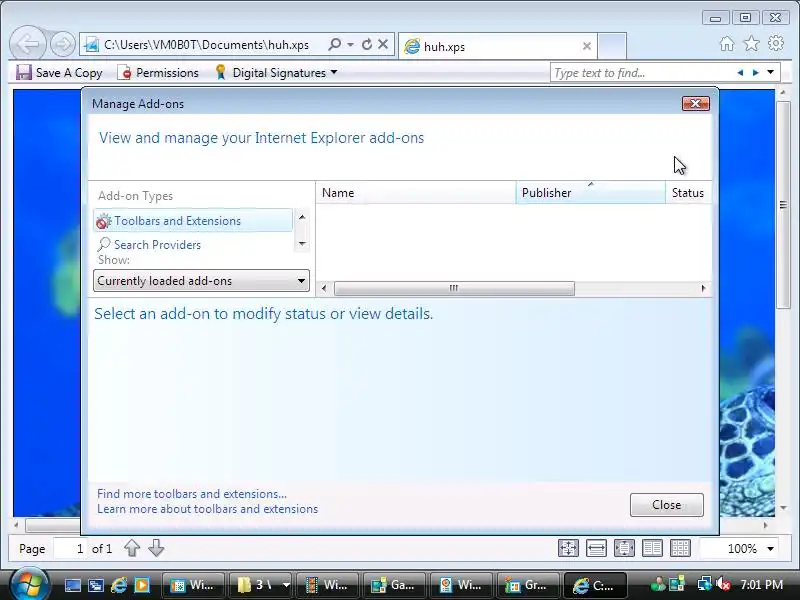Click the Close button in Manage Add-ons
The width and height of the screenshot is (800, 600).
coord(666,505)
